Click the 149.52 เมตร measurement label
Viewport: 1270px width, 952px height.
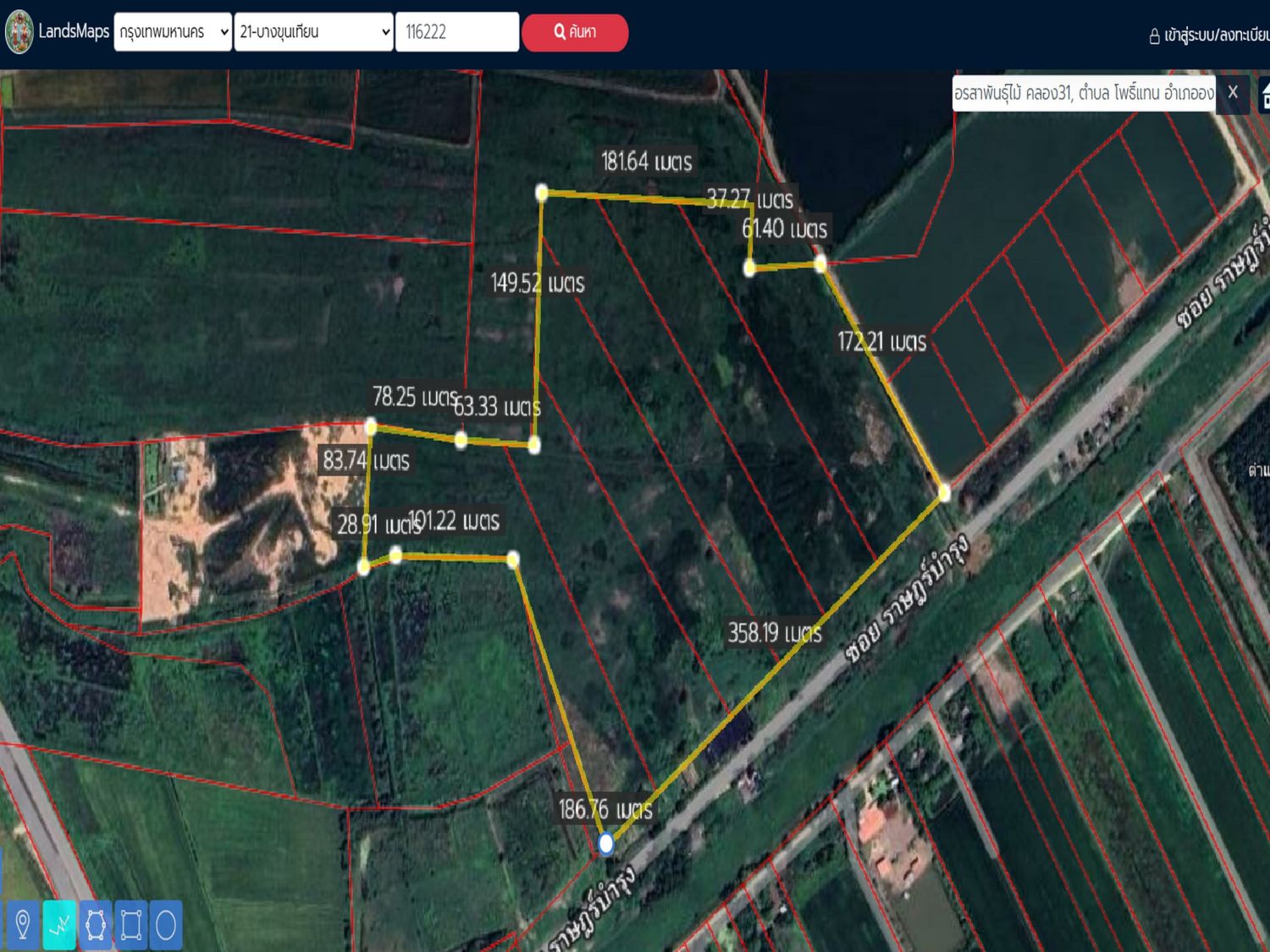click(538, 283)
